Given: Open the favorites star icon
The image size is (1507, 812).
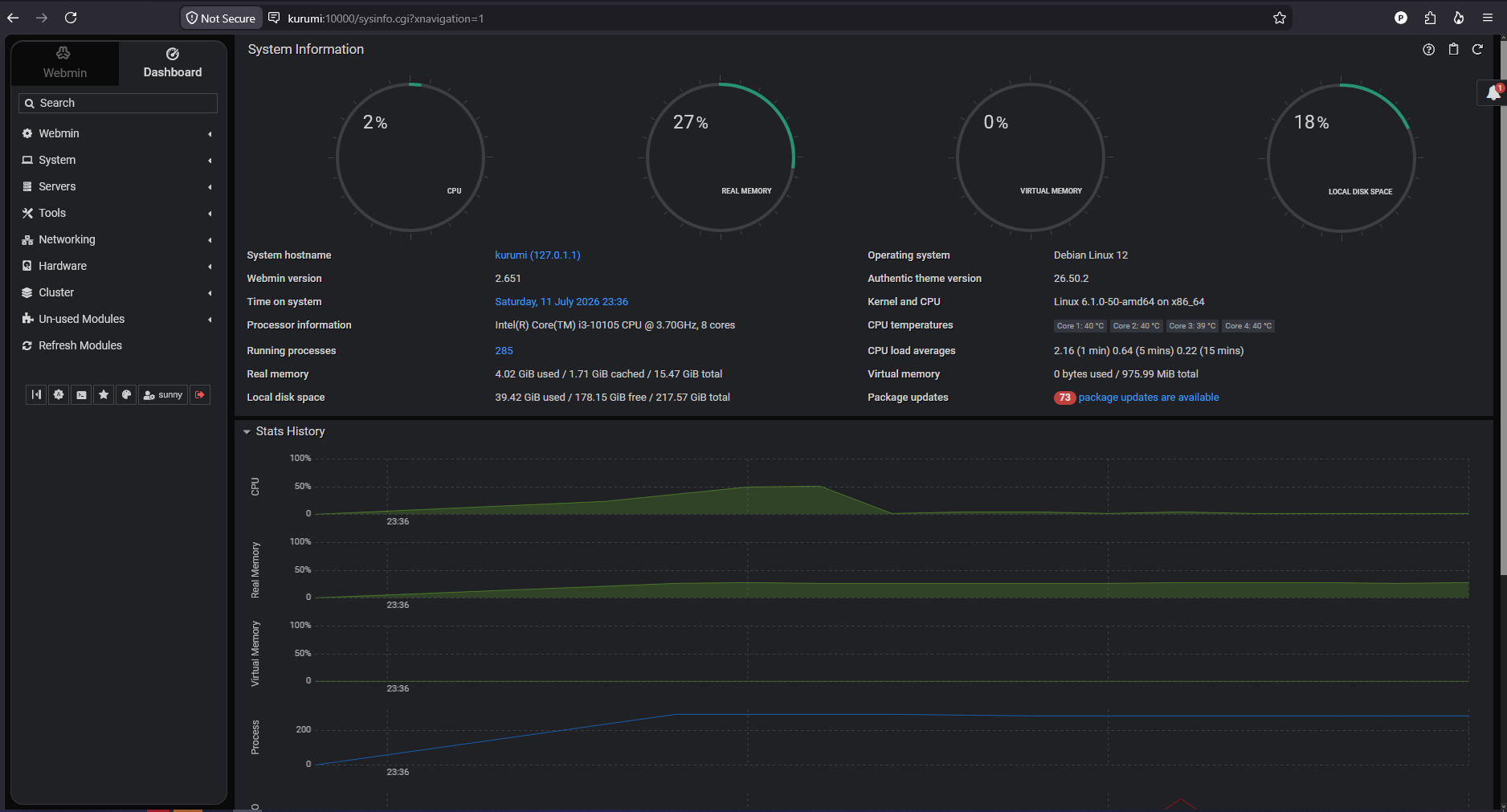Looking at the screenshot, I should [104, 394].
